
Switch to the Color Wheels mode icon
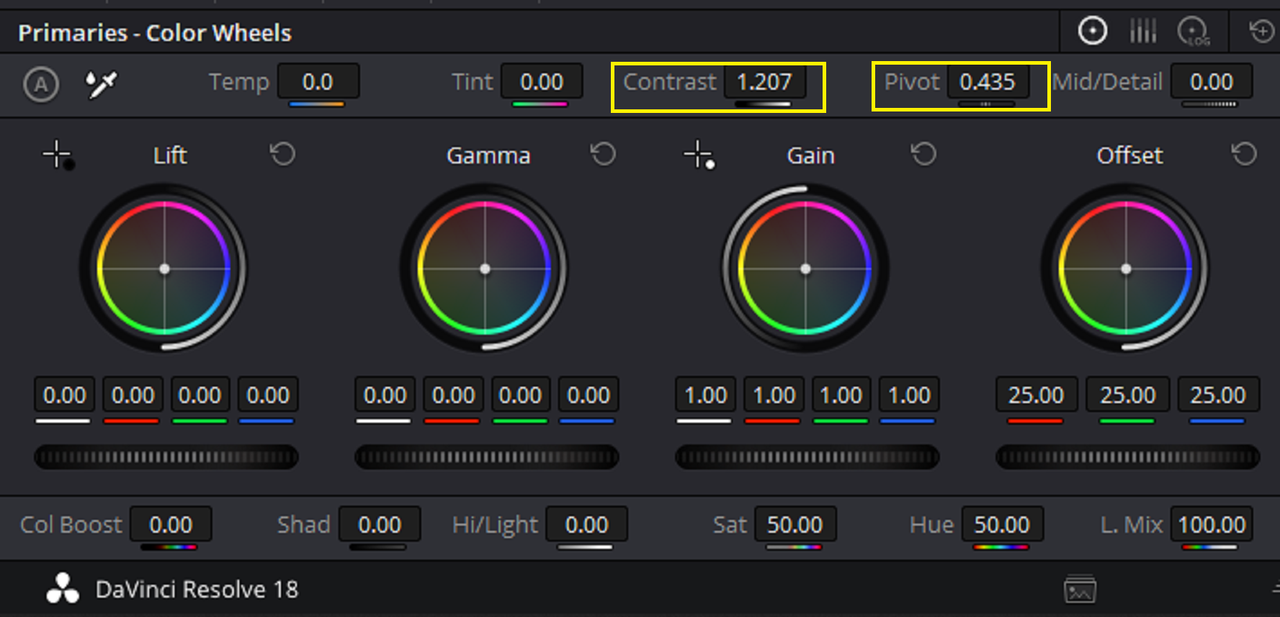pos(1092,32)
